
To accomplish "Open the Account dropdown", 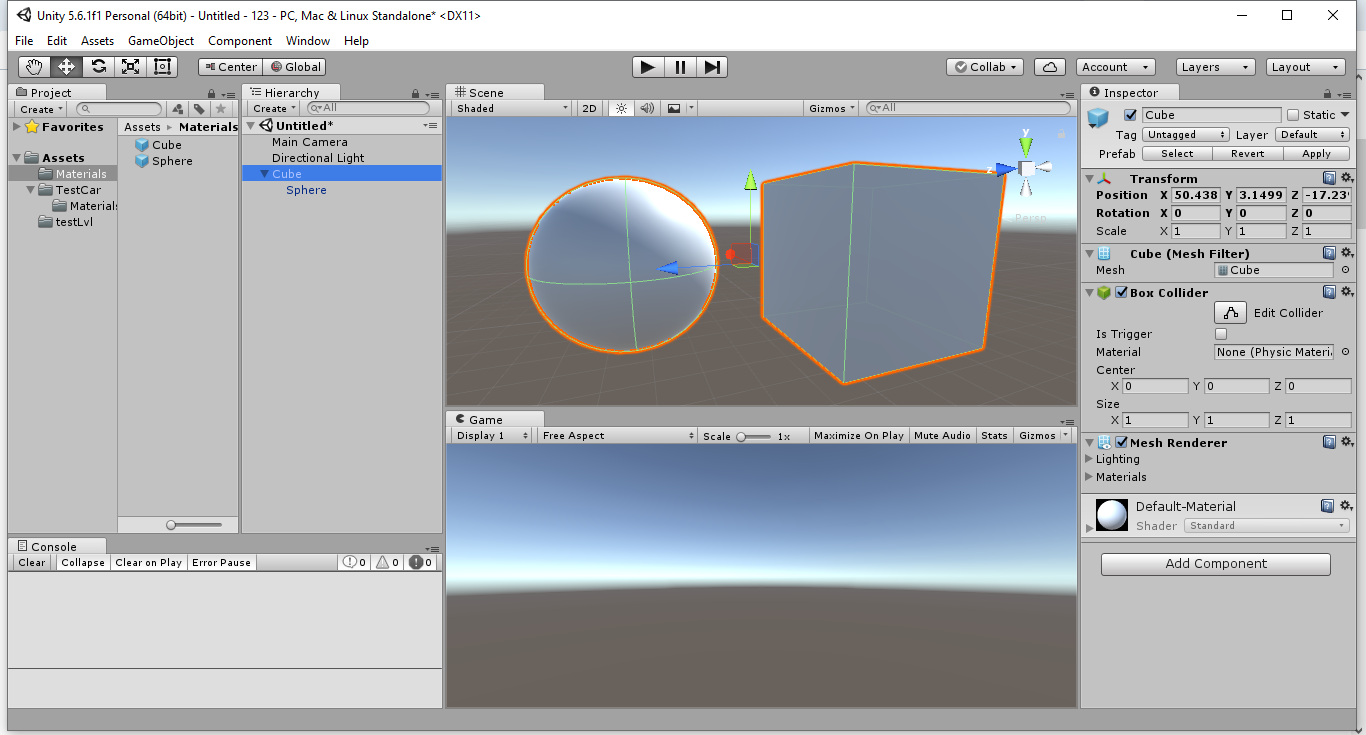I will (1116, 67).
